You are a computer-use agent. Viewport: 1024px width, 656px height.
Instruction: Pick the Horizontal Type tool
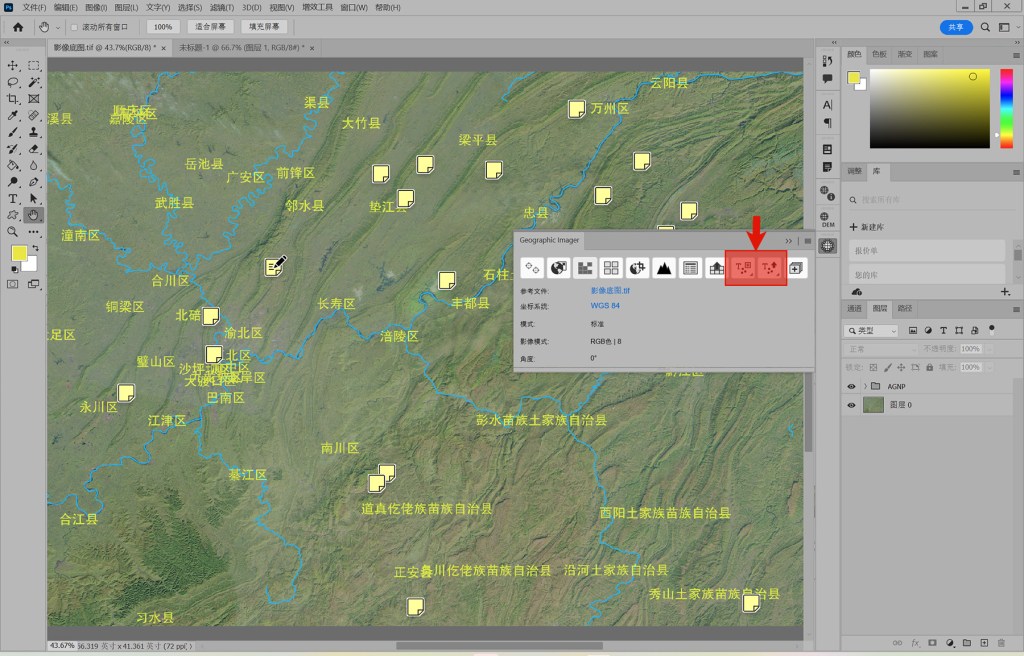coord(13,198)
